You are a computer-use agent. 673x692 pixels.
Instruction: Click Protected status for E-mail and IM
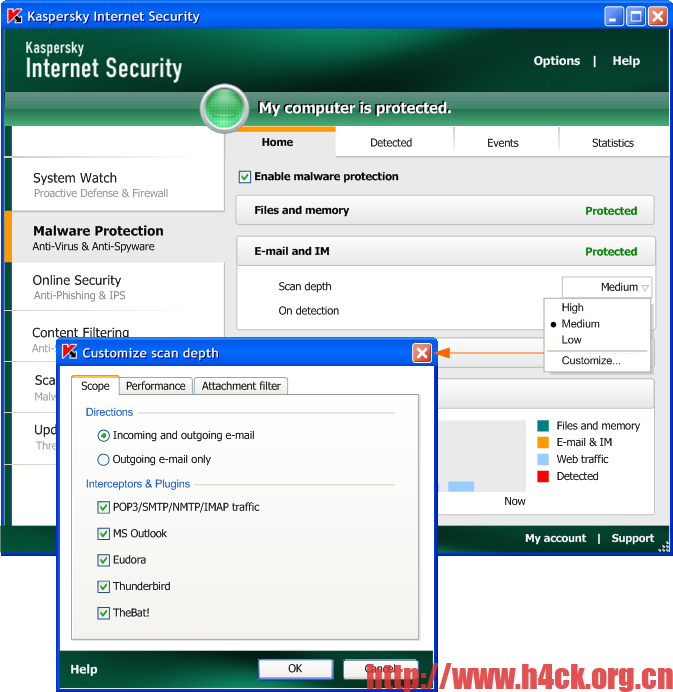pyautogui.click(x=611, y=252)
